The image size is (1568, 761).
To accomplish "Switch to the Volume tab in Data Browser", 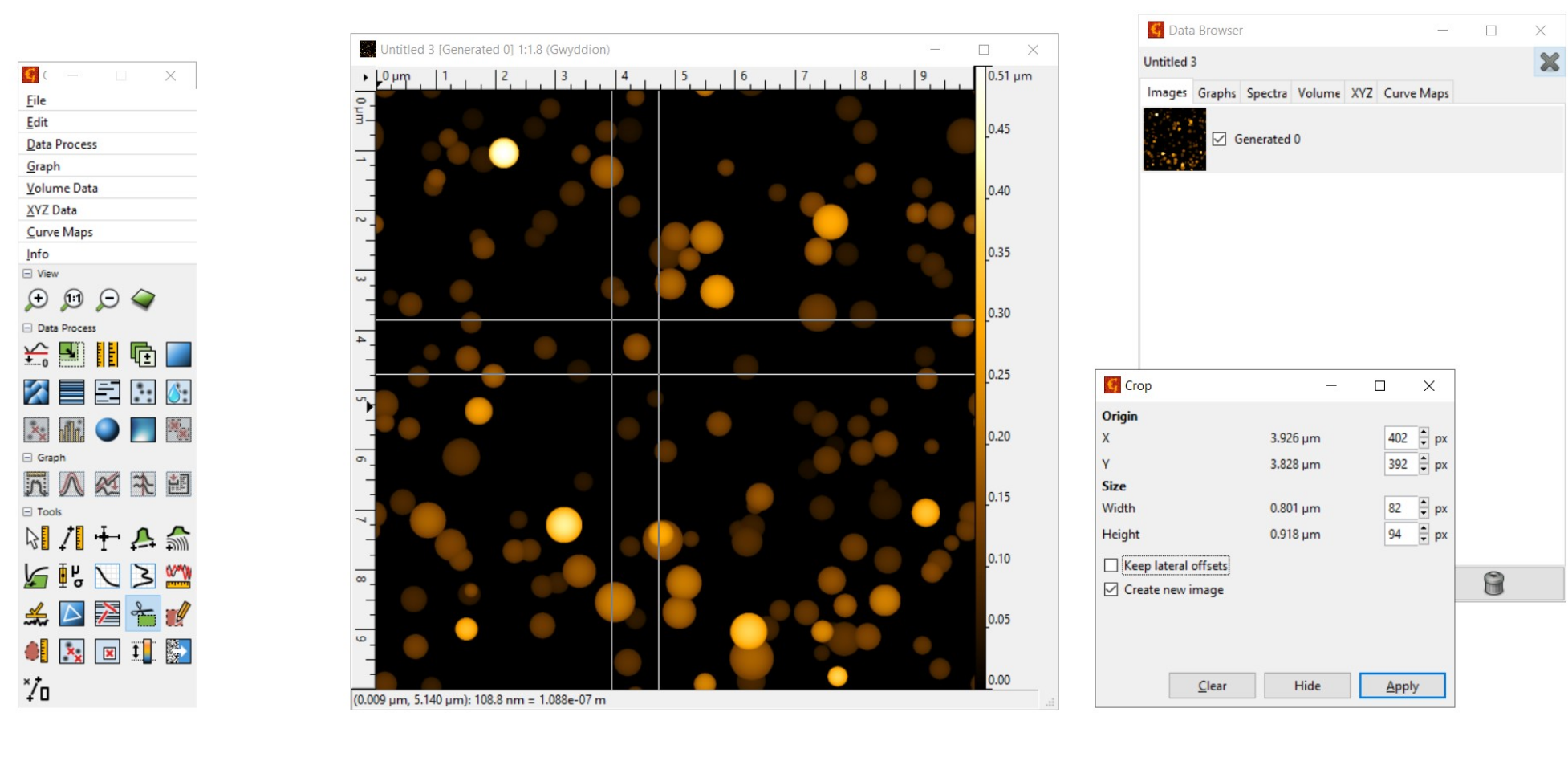I will point(1318,93).
